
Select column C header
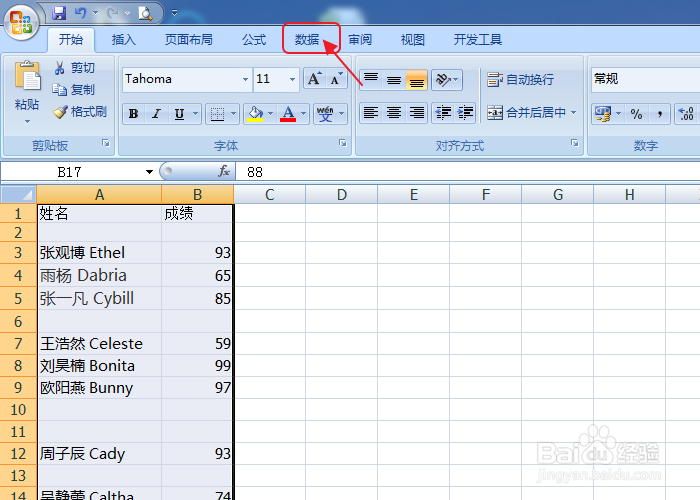point(270,195)
